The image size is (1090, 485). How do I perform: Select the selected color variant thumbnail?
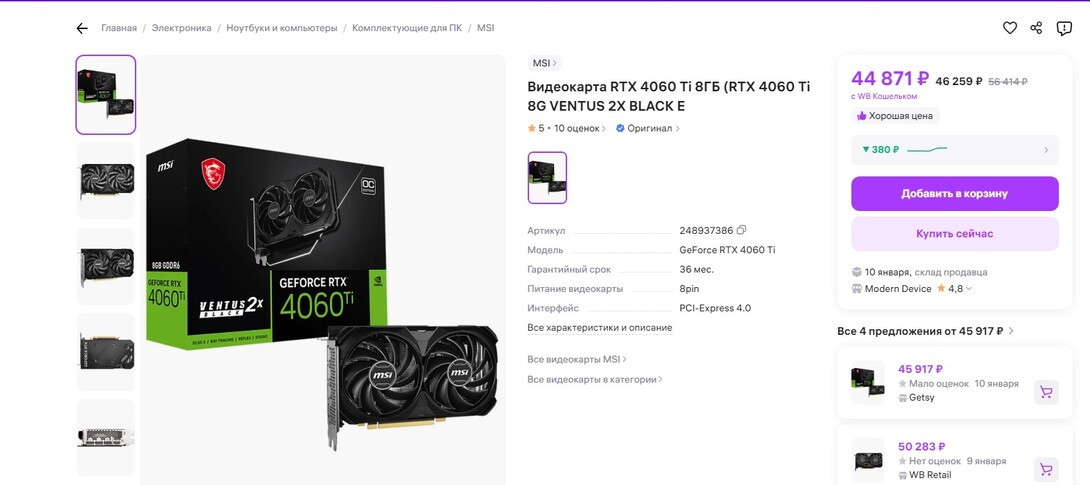coord(547,178)
